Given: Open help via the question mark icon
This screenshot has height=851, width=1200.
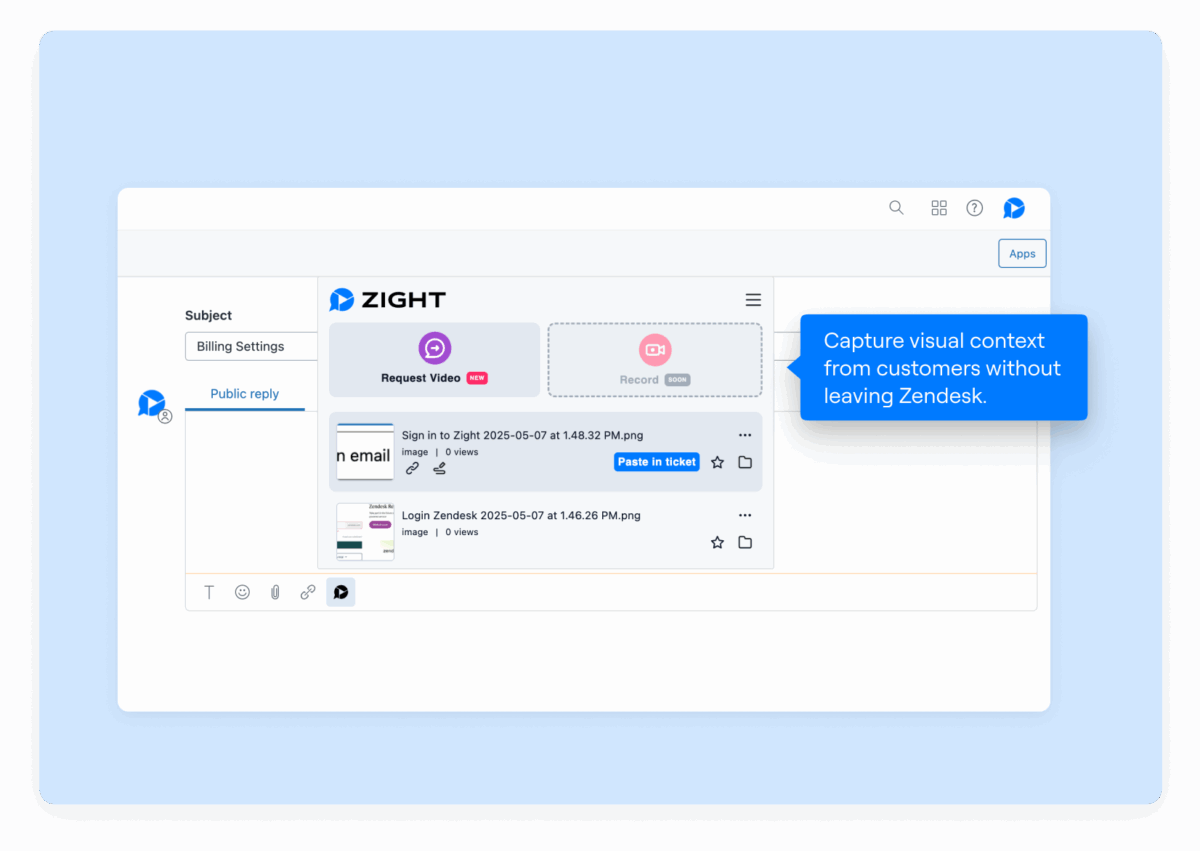Looking at the screenshot, I should click(x=974, y=207).
